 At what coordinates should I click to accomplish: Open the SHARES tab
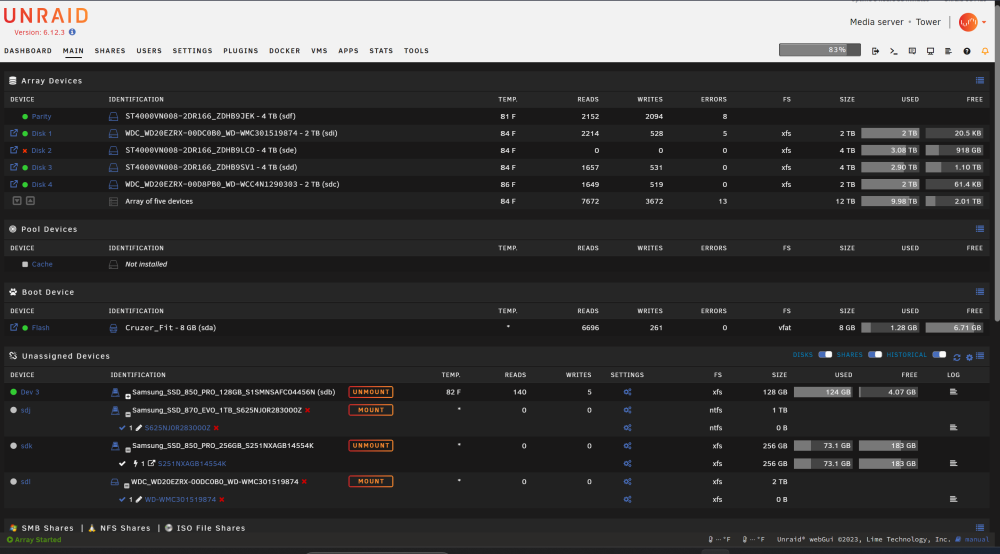[110, 51]
